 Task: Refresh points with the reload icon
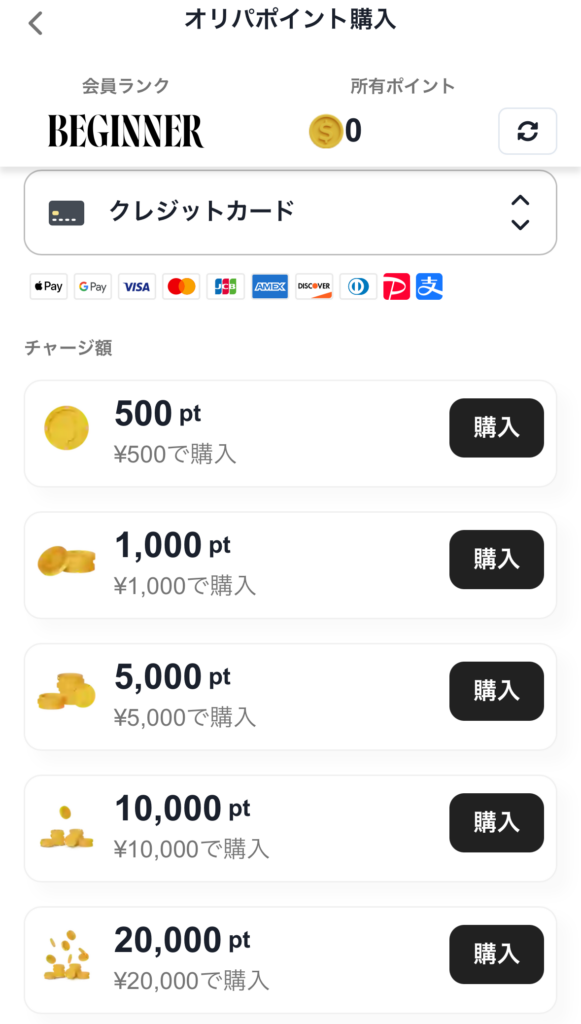click(527, 131)
